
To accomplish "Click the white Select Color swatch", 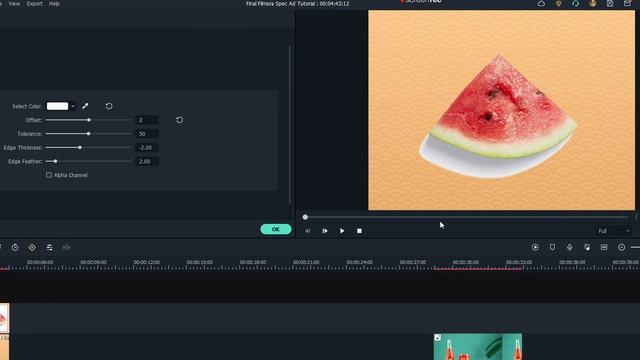I will coord(58,106).
